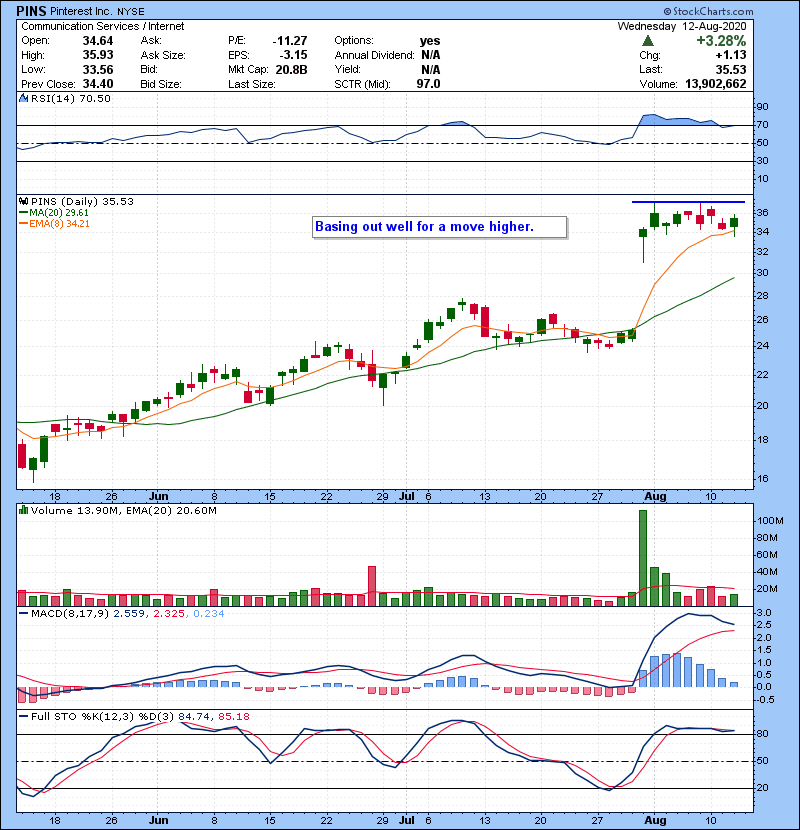Click the Mkt Cap value 20.8B
This screenshot has width=800, height=830.
coord(291,69)
